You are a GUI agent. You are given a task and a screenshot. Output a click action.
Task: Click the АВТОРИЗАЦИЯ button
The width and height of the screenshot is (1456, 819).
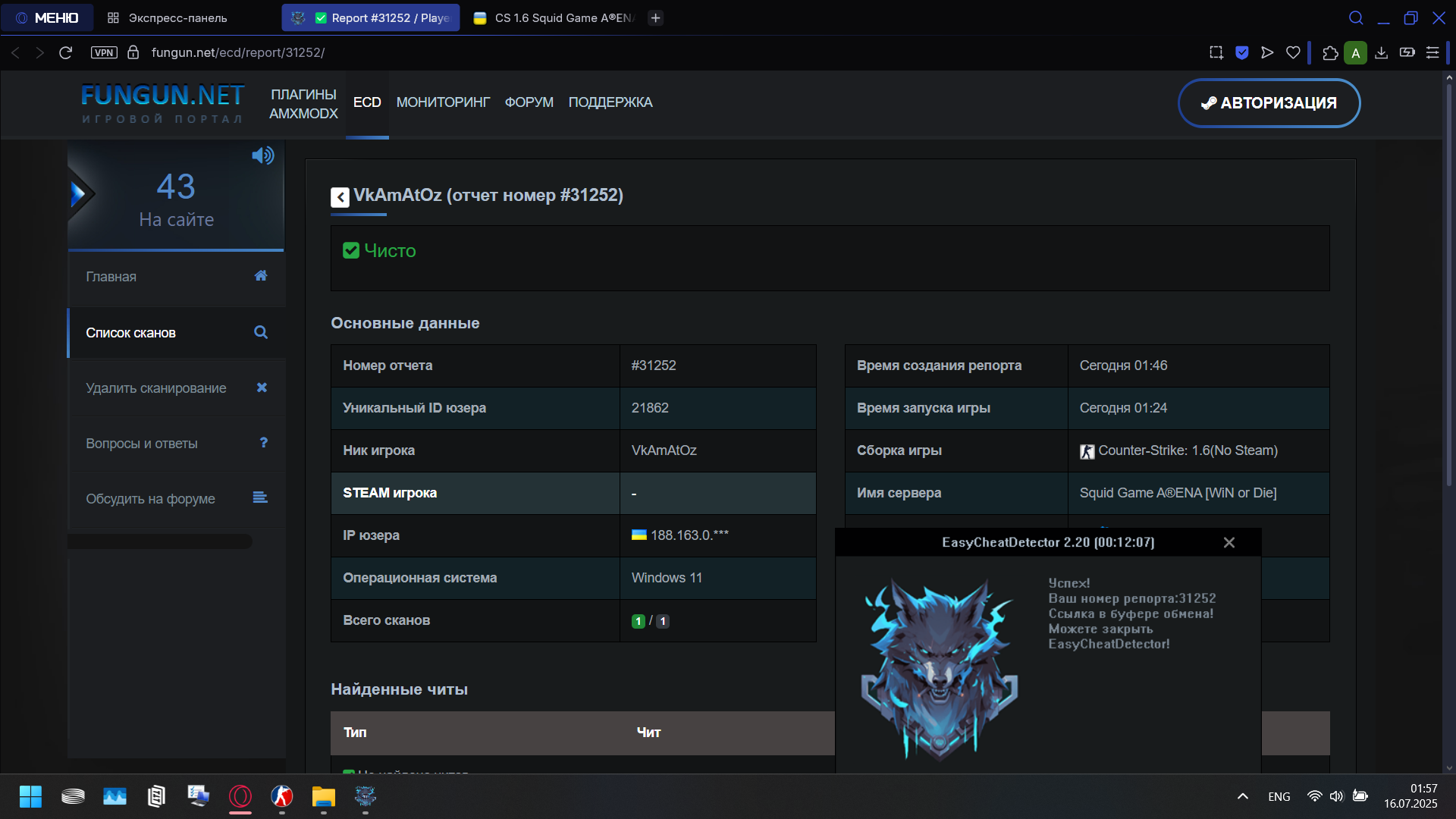(1269, 103)
